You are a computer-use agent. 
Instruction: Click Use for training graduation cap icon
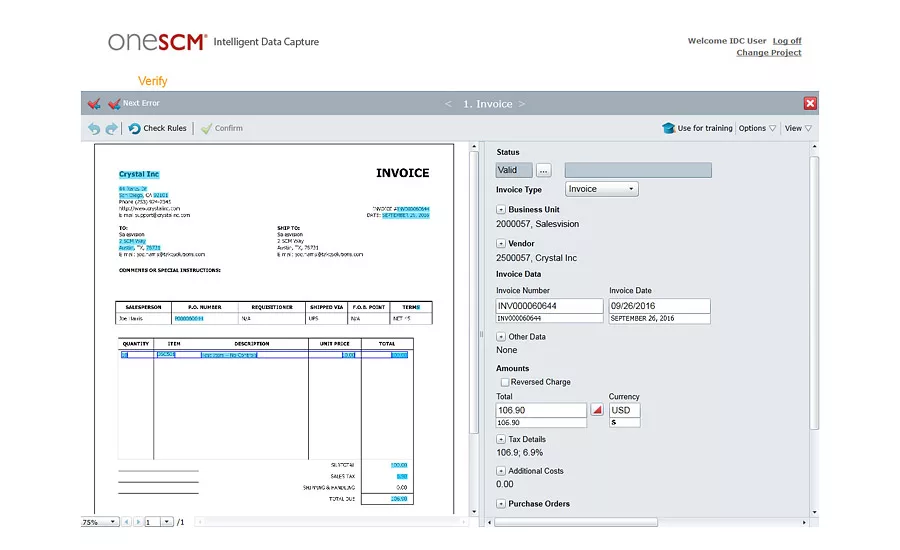click(668, 128)
